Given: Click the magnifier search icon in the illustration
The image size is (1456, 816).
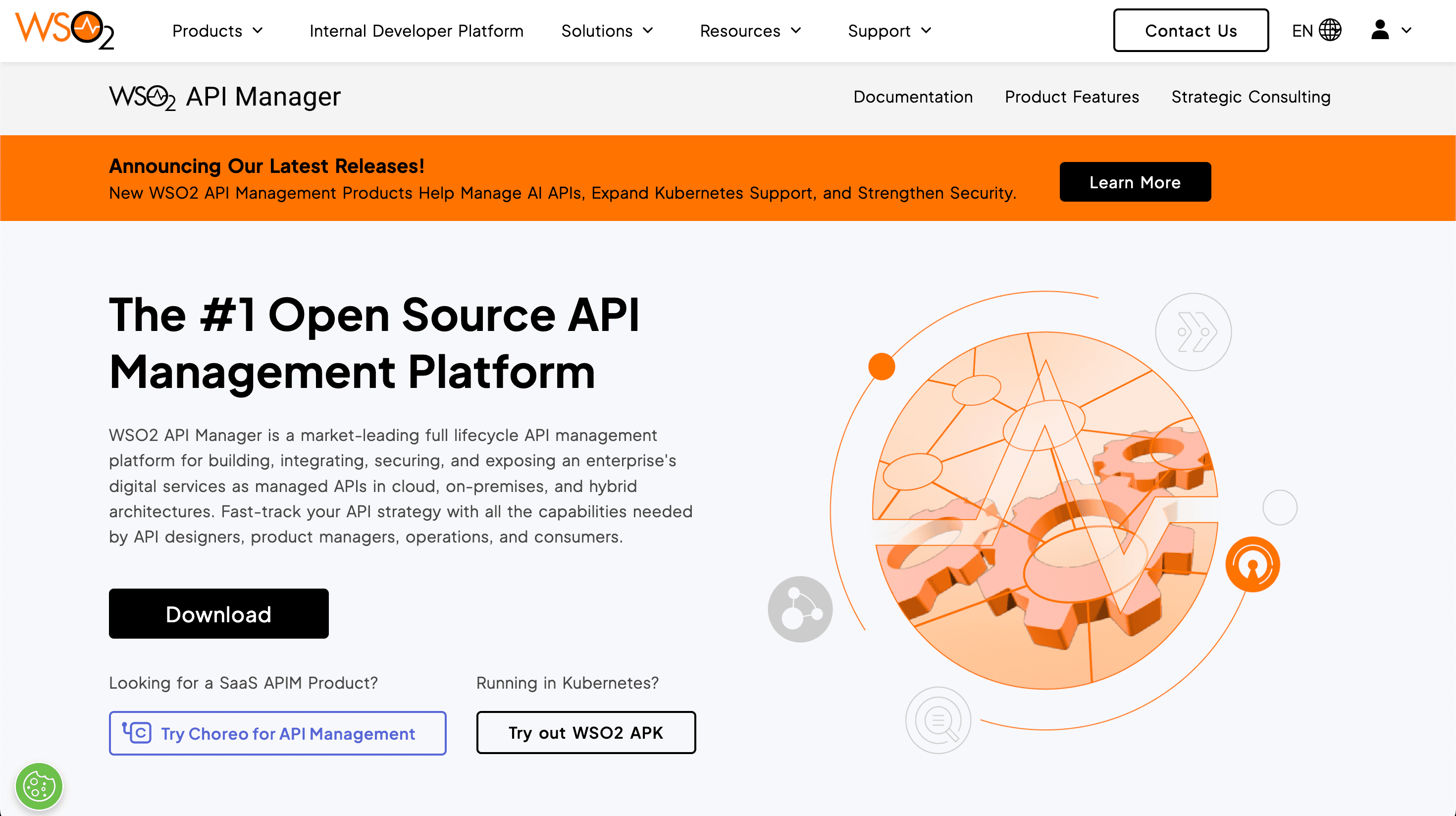Looking at the screenshot, I should click(x=938, y=720).
